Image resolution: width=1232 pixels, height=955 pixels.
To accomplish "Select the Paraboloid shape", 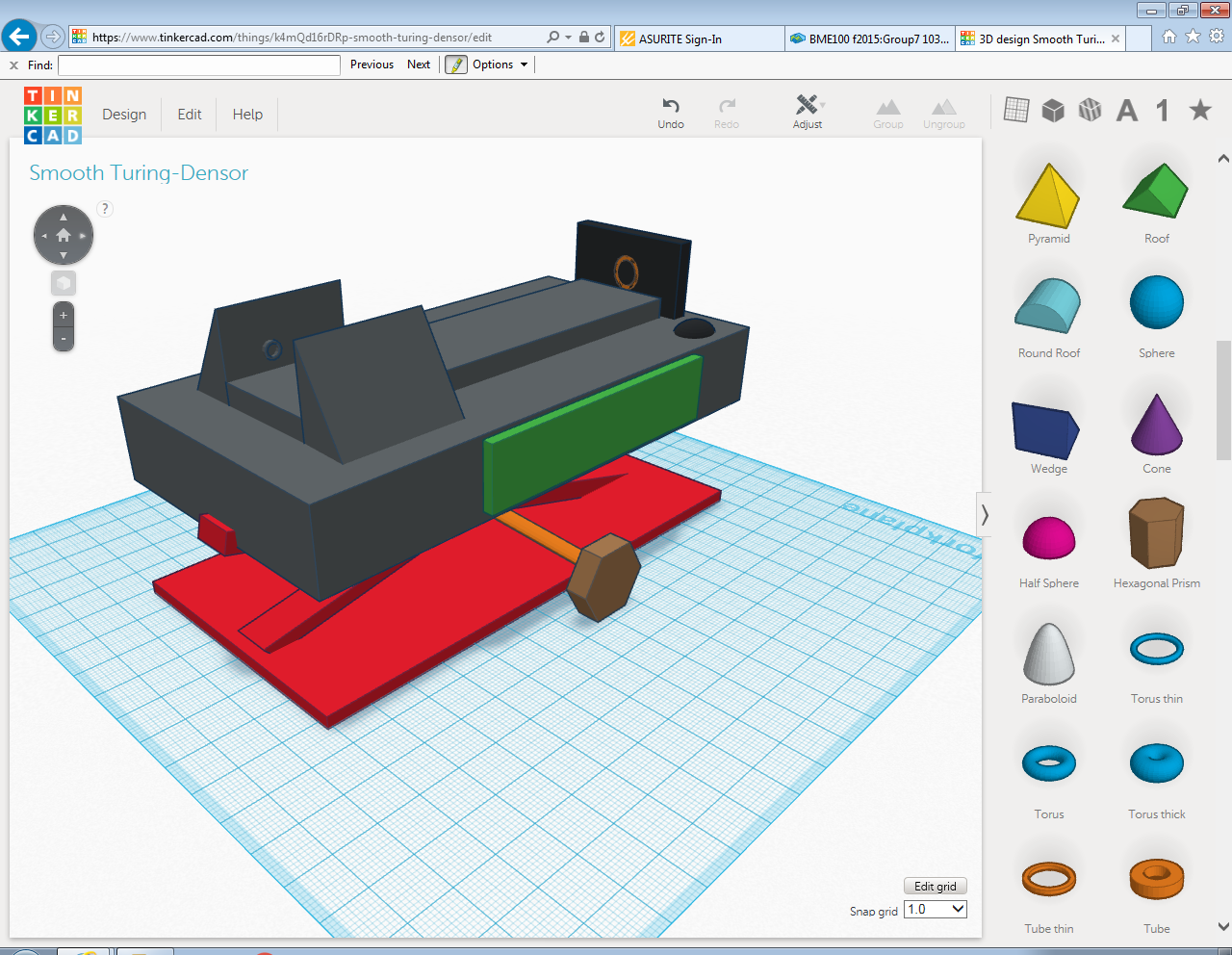I will tap(1048, 654).
